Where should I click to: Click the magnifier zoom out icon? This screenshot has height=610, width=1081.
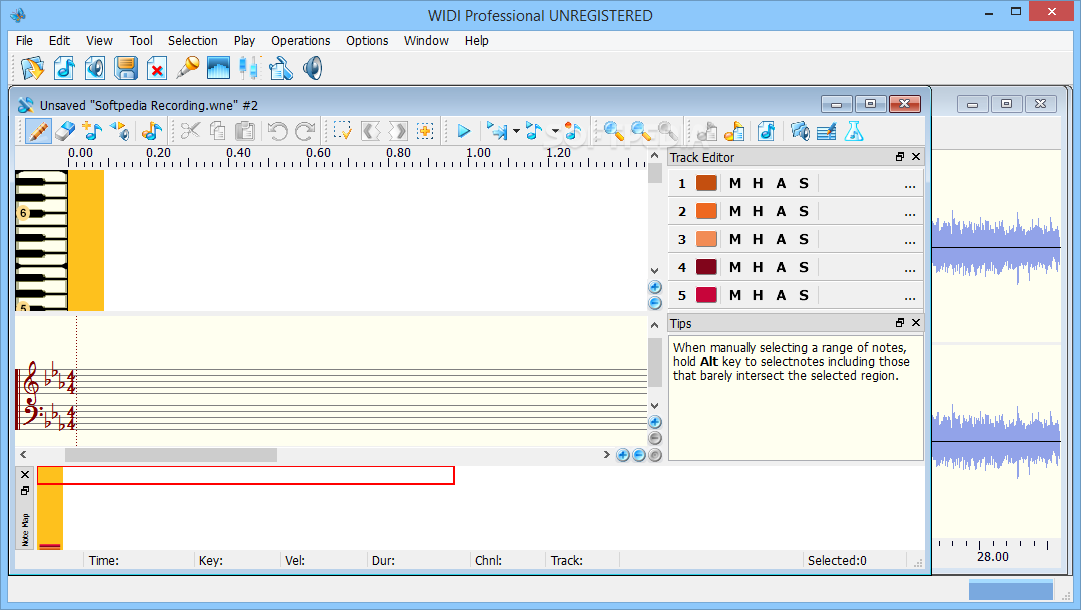point(640,131)
